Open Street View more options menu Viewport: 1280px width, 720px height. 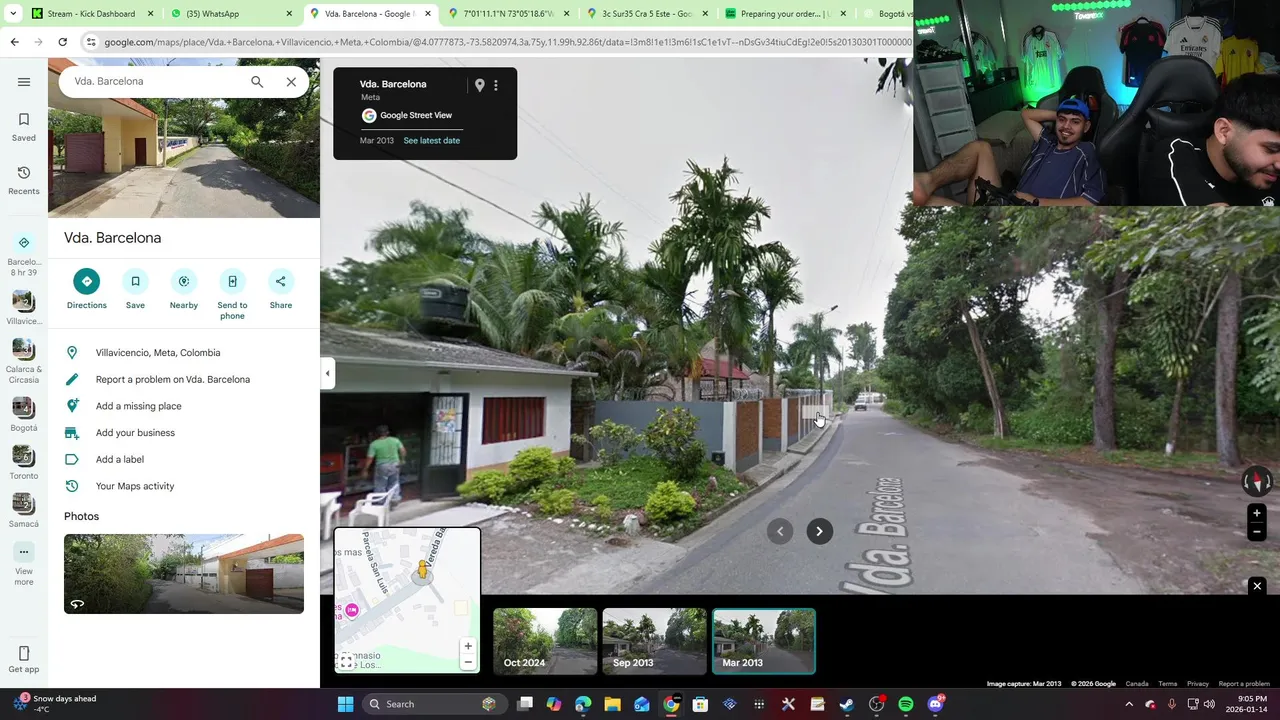496,86
